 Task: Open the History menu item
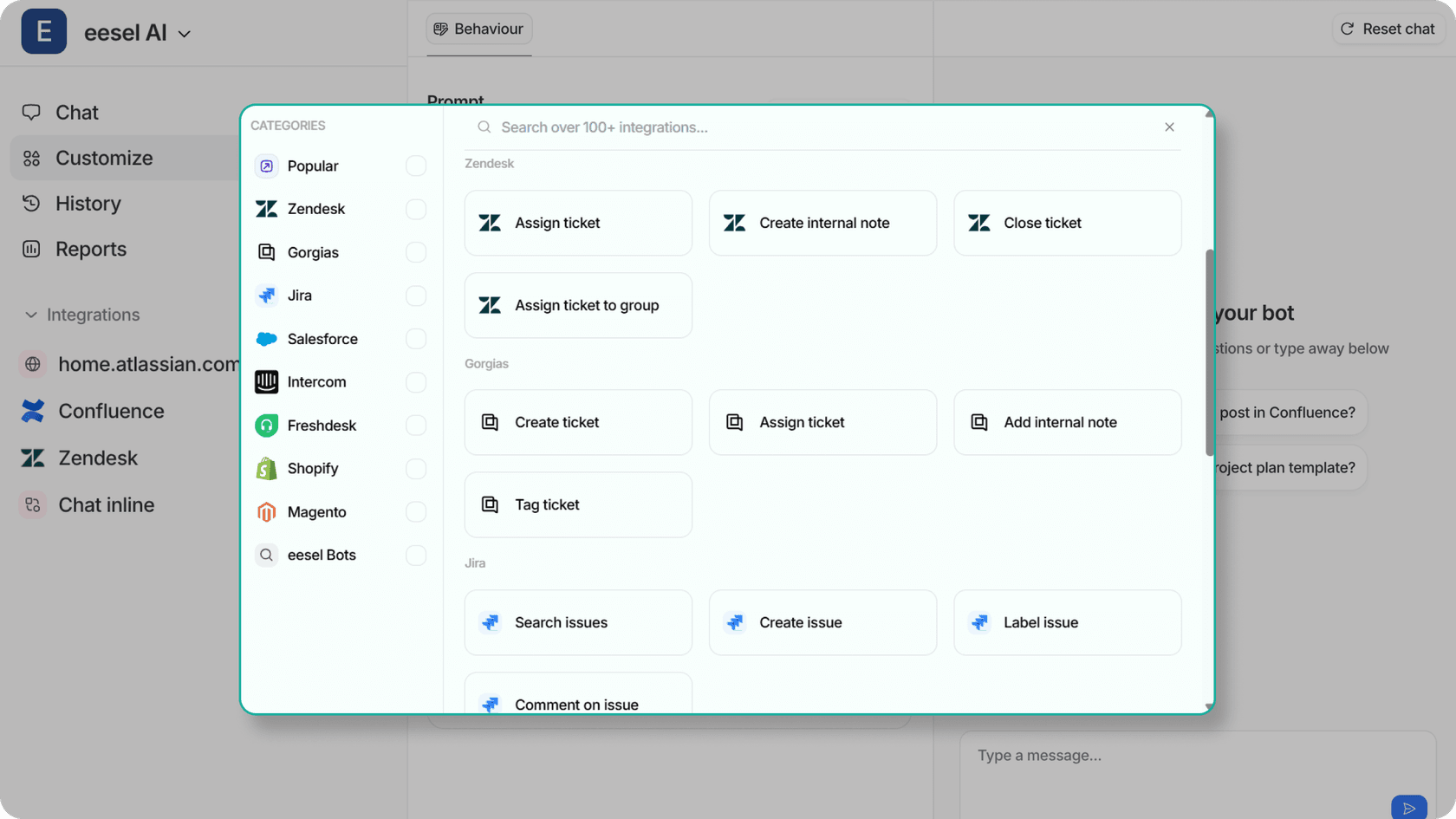click(x=88, y=204)
